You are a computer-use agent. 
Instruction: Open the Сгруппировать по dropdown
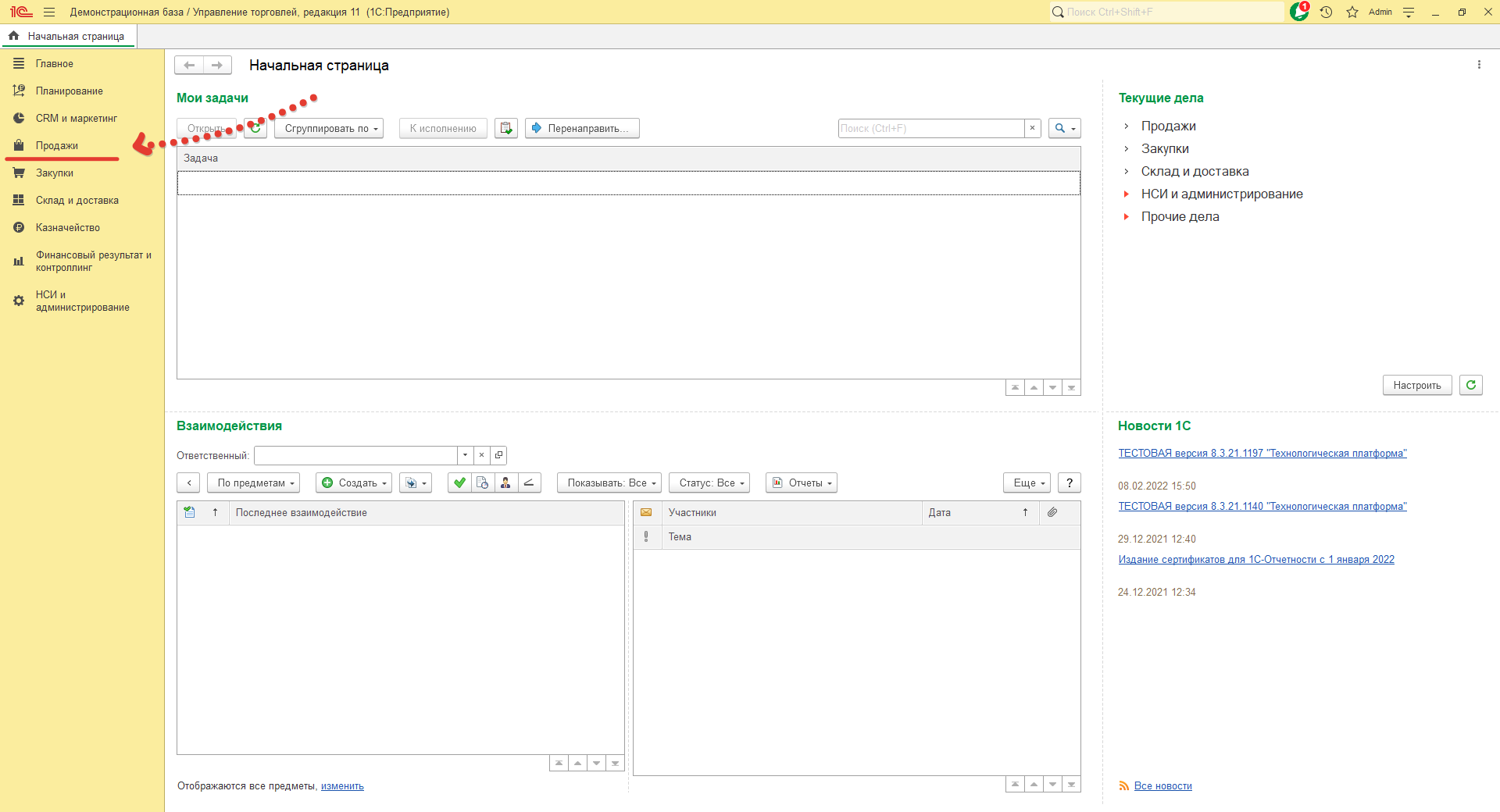pos(329,128)
